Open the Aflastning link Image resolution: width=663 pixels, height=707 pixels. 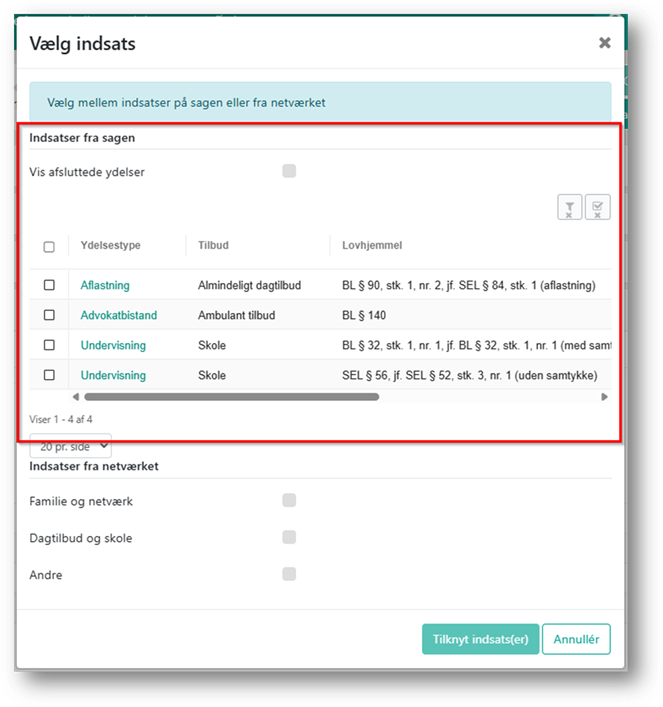click(x=105, y=285)
